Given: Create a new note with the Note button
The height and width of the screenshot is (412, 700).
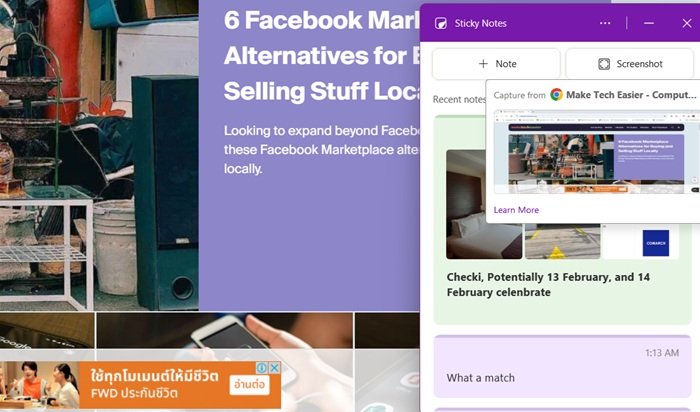Looking at the screenshot, I should point(496,64).
